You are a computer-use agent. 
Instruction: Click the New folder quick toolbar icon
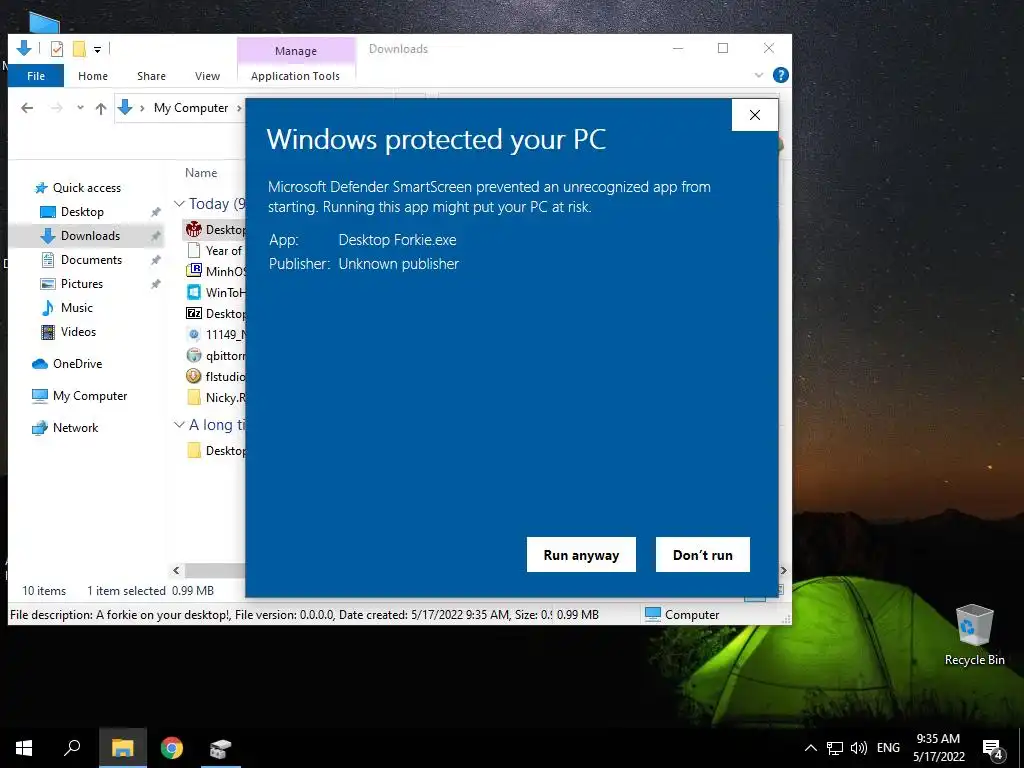pyautogui.click(x=79, y=49)
